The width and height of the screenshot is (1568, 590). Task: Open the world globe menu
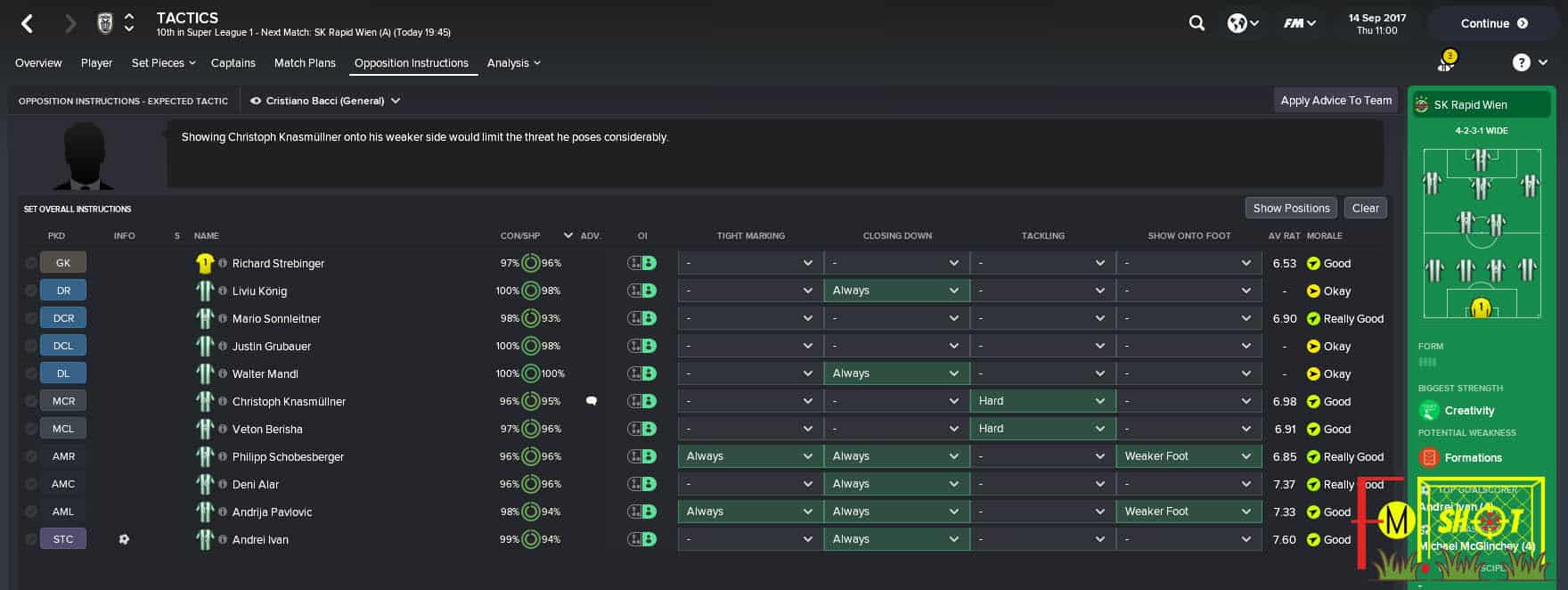(x=1242, y=23)
